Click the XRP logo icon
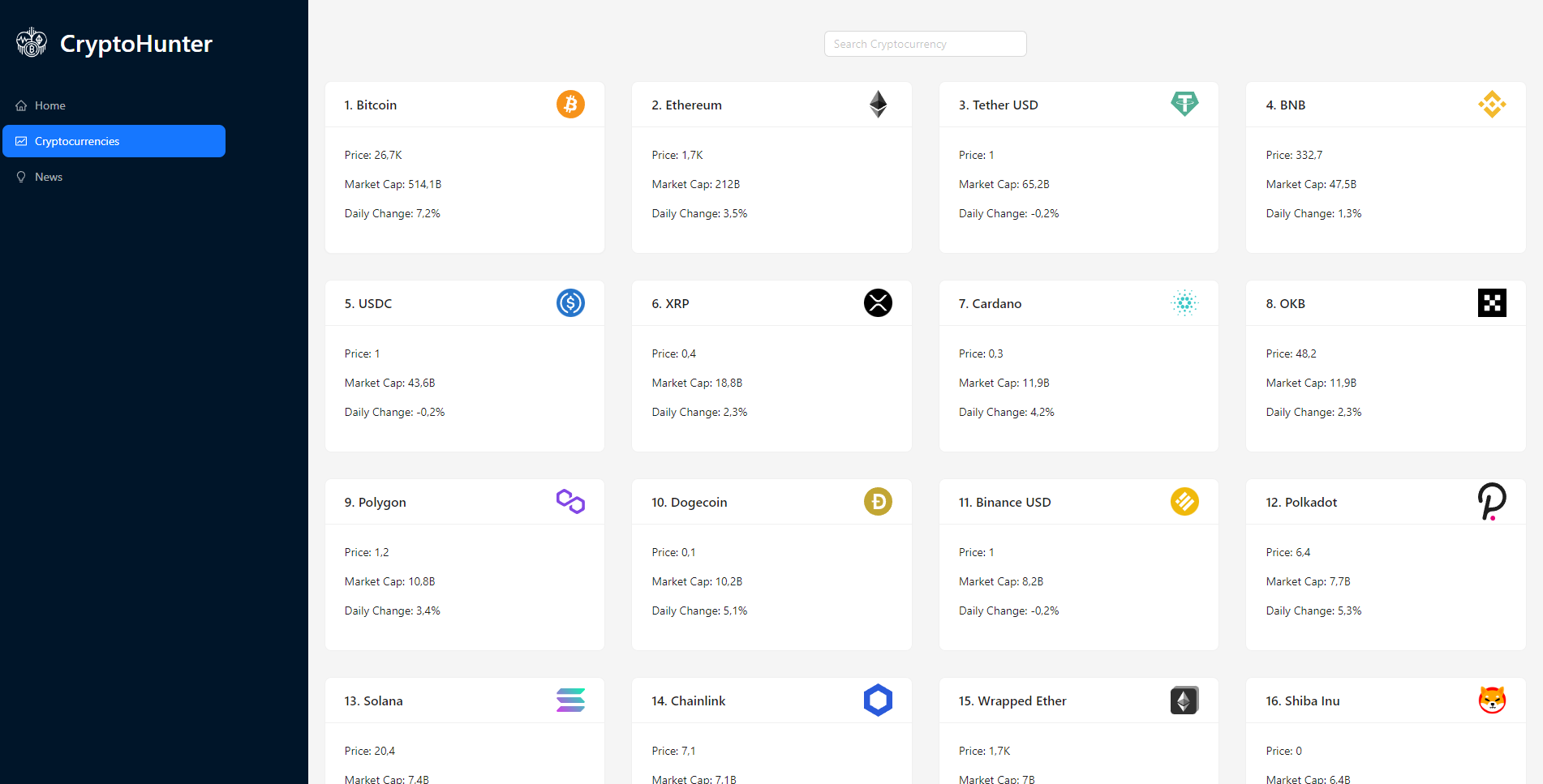 [x=878, y=302]
